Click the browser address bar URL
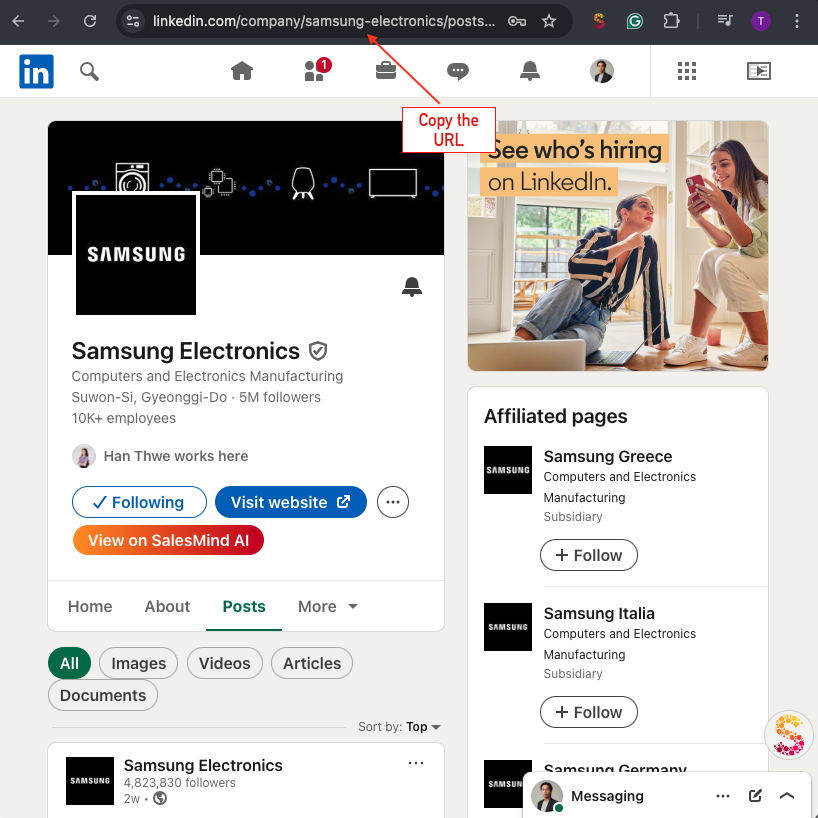818x818 pixels. [322, 21]
